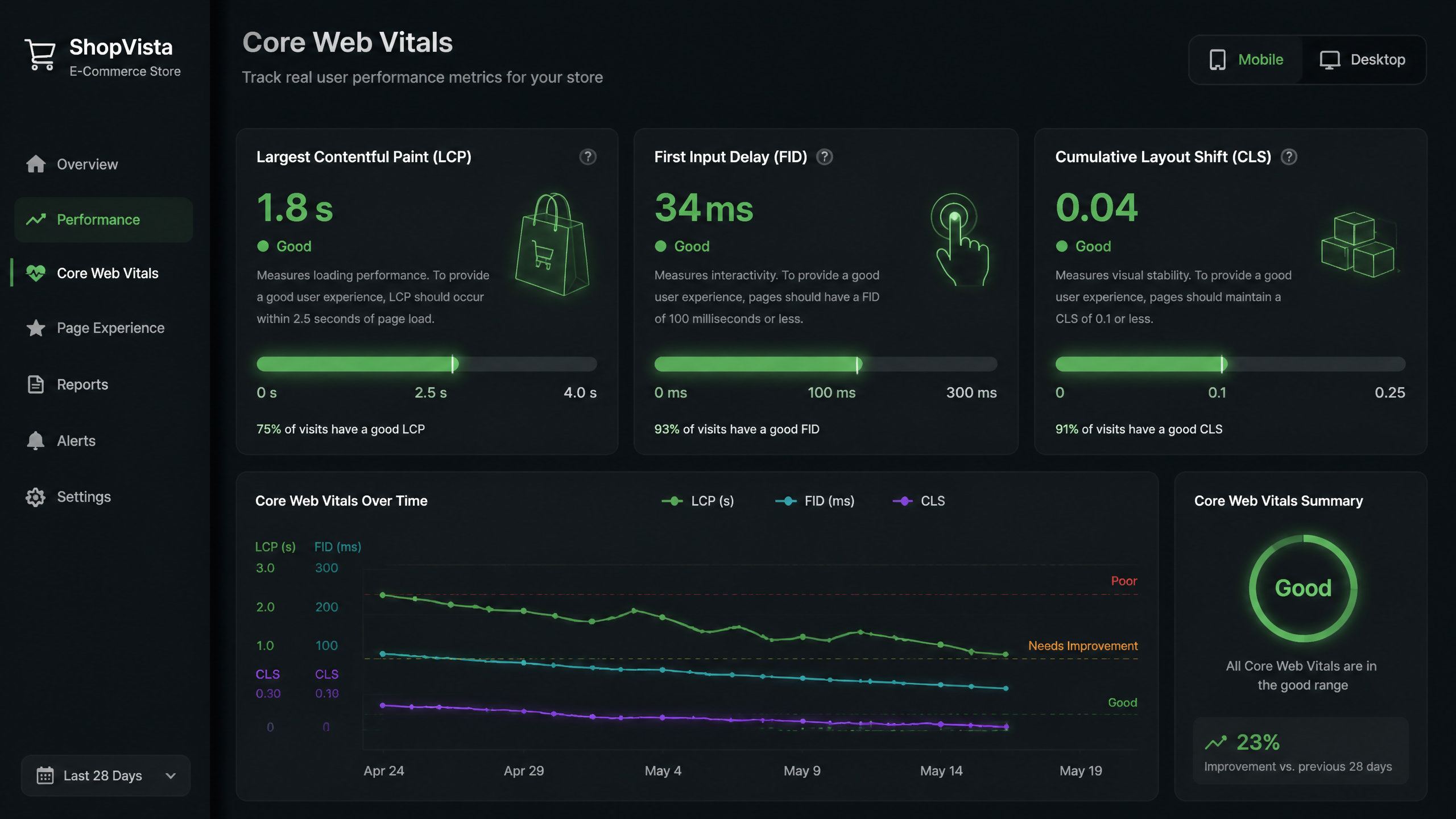Image resolution: width=1456 pixels, height=819 pixels.
Task: Click the first LCP data point on Apr 24
Action: (x=383, y=595)
